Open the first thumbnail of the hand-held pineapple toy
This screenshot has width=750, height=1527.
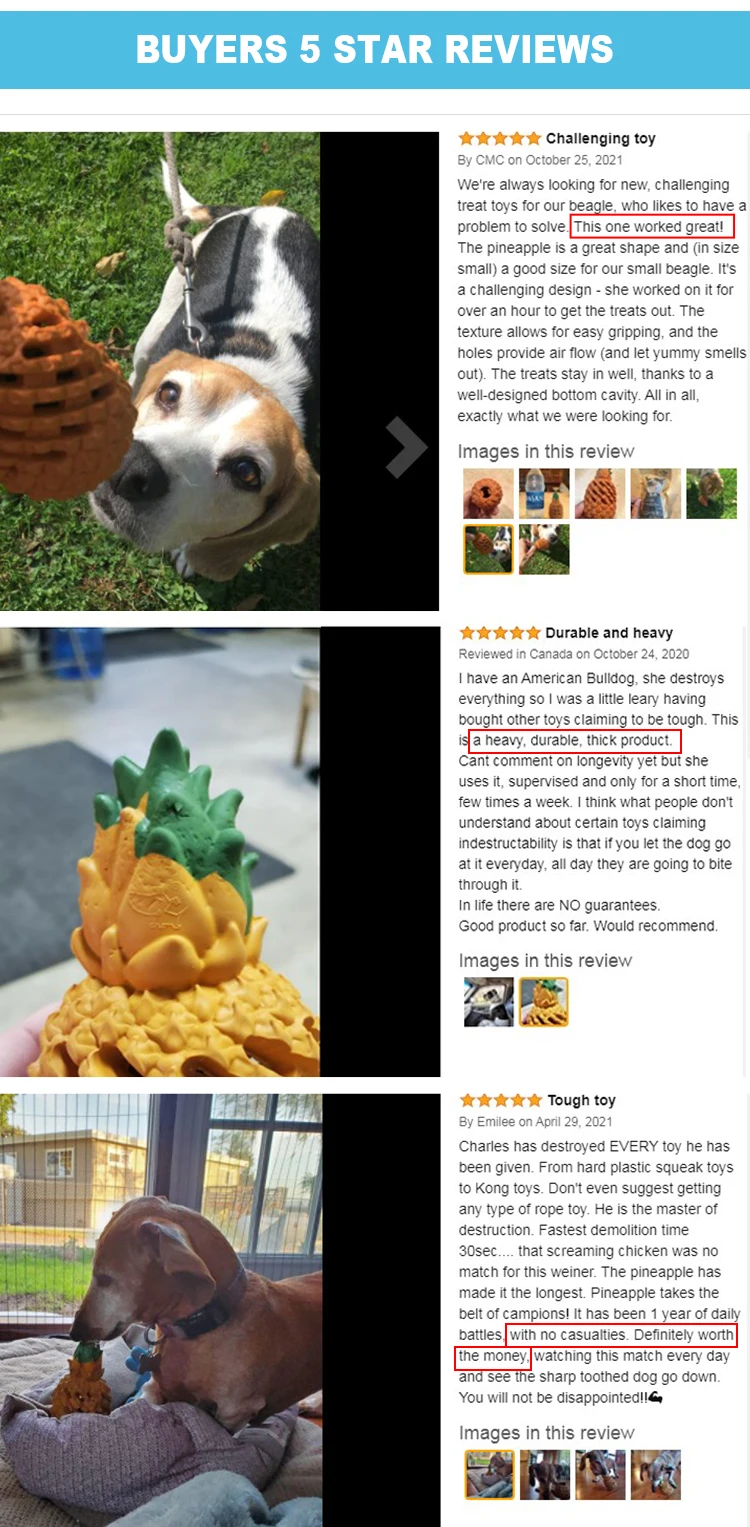point(488,493)
